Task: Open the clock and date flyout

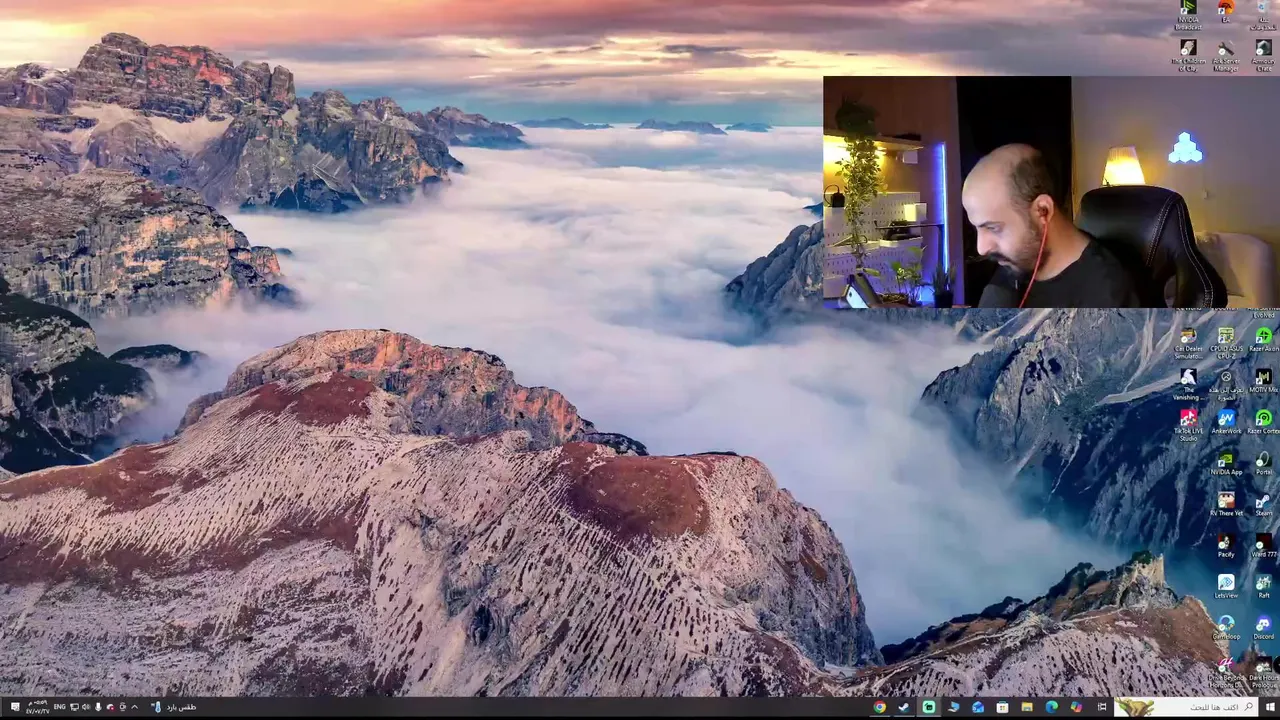Action: (x=38, y=707)
